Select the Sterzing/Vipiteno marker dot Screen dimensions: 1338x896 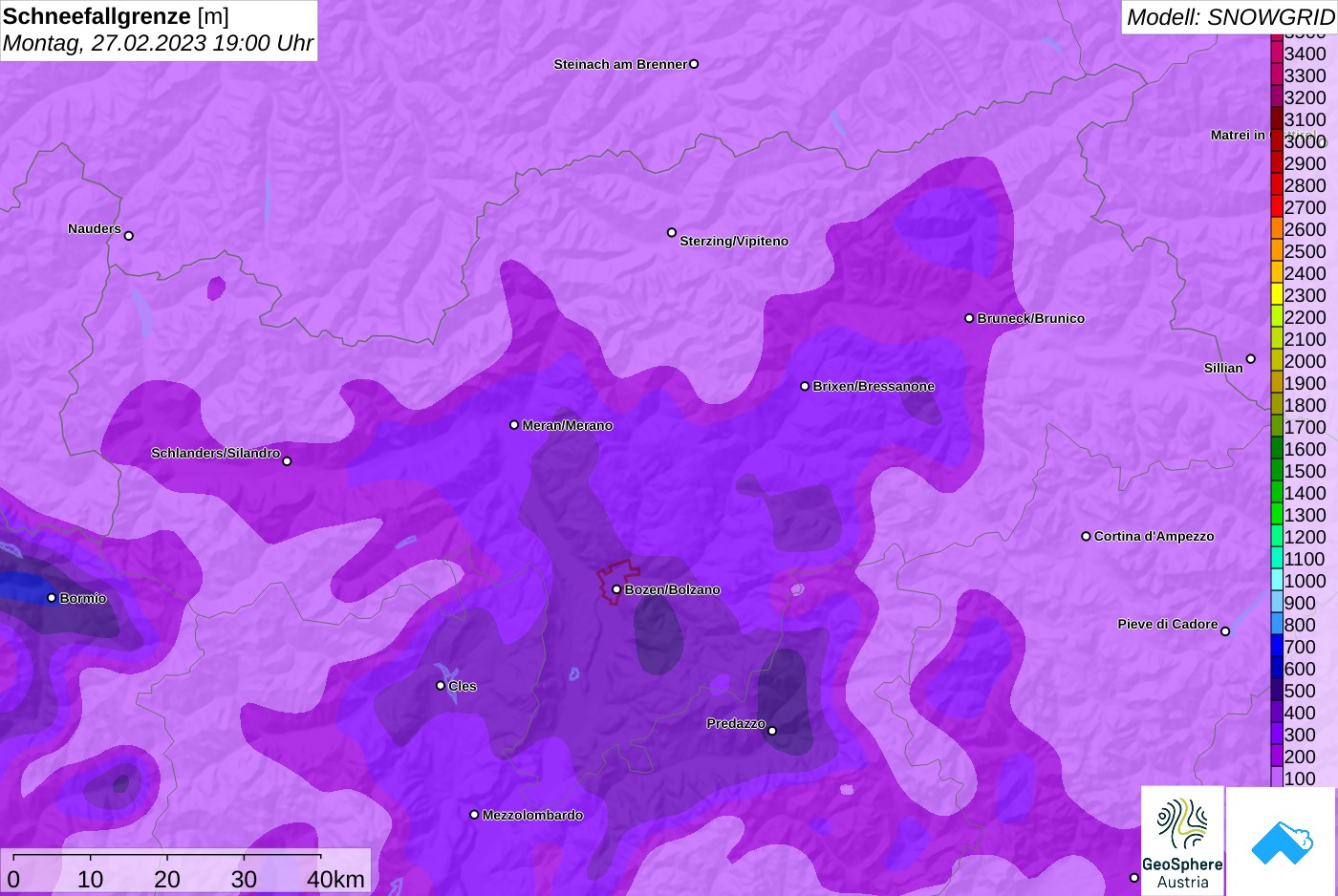point(672,232)
